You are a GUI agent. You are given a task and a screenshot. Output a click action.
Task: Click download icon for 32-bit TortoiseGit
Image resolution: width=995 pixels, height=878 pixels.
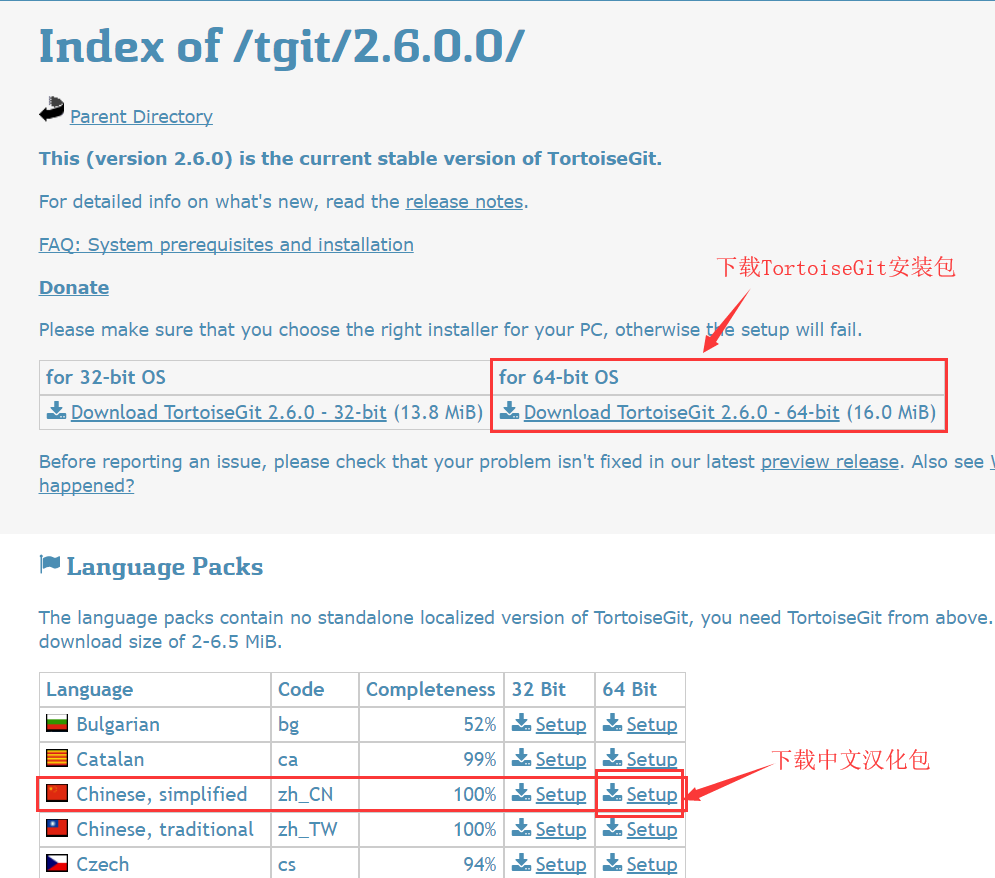coord(56,410)
